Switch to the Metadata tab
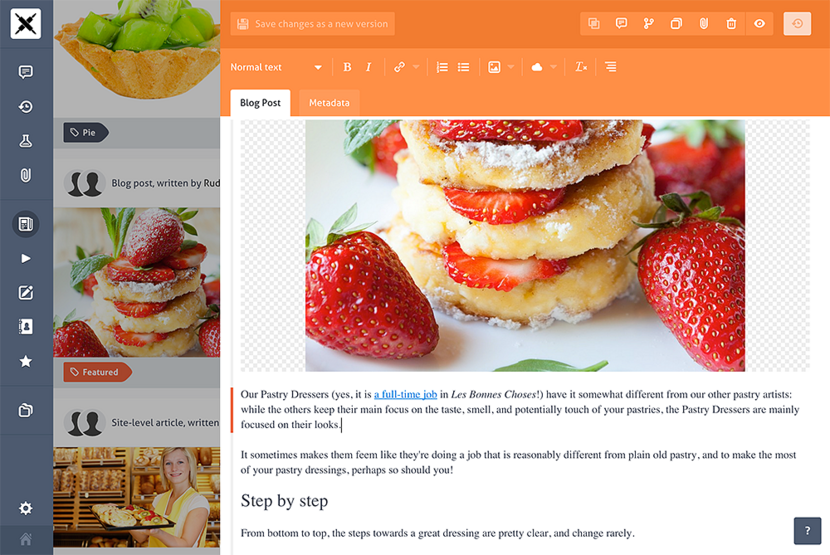 pos(329,103)
